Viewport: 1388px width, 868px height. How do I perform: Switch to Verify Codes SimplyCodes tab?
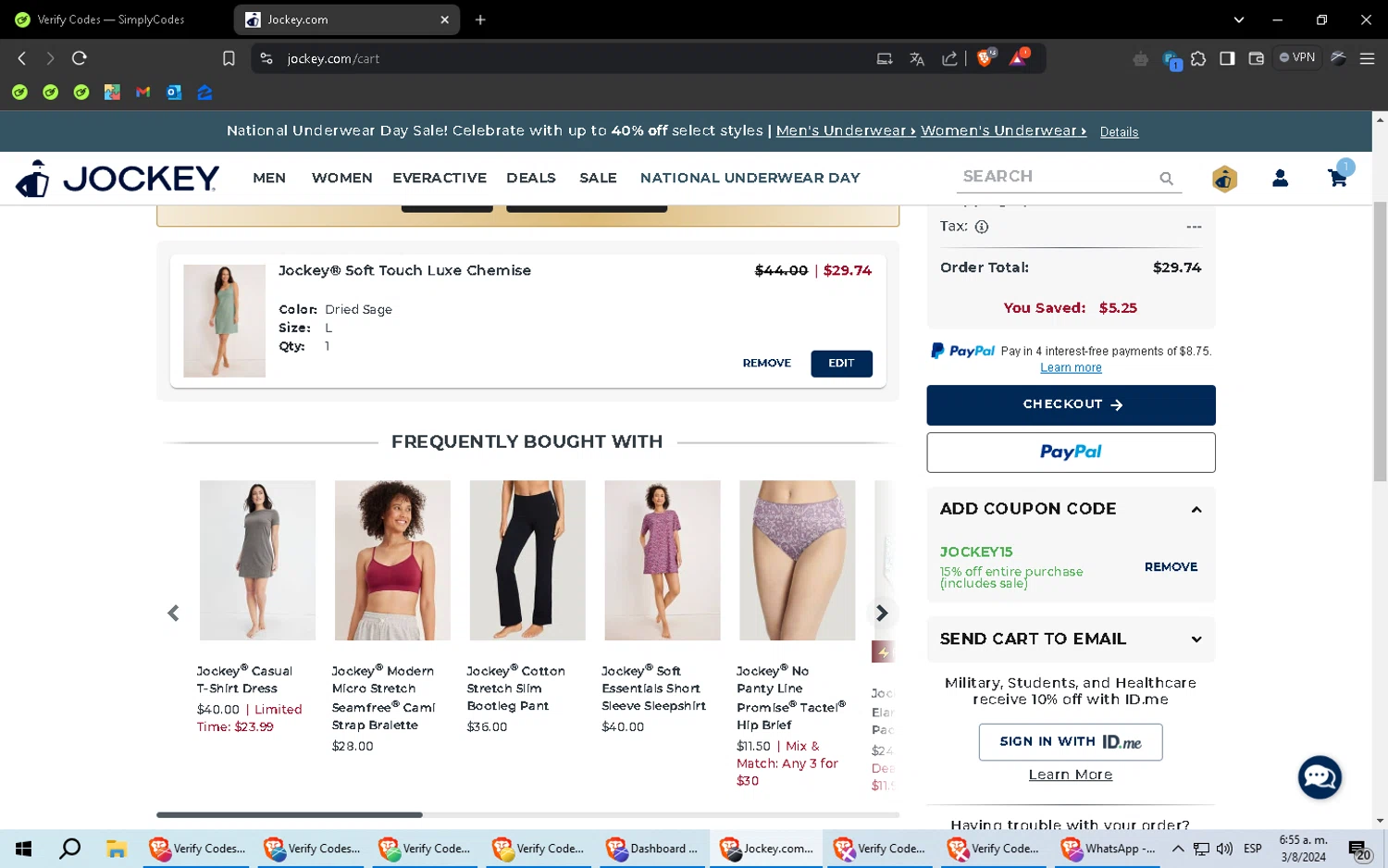click(x=111, y=19)
